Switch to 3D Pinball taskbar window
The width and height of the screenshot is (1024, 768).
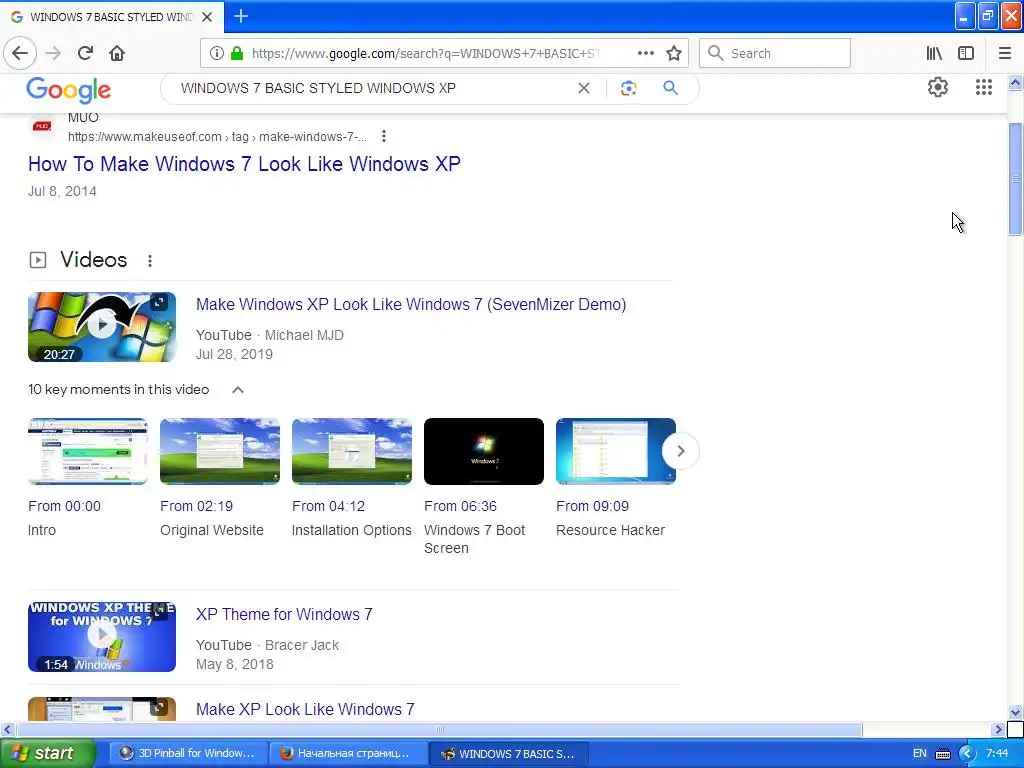coord(189,753)
